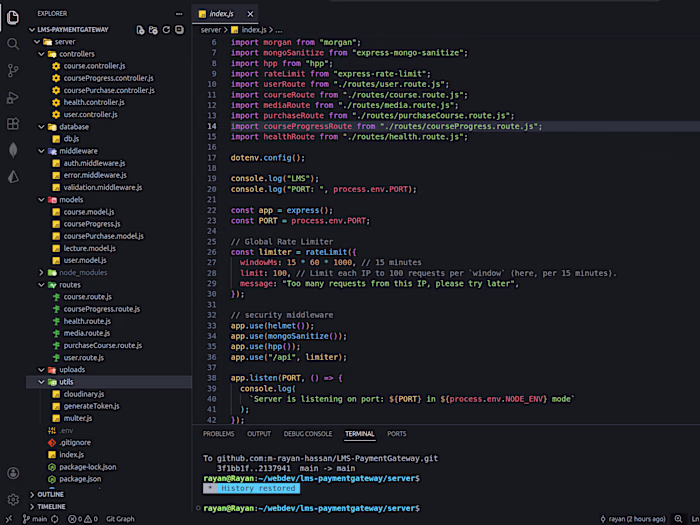This screenshot has height=525, width=700.
Task: Switch to the PORTS panel tab
Action: [397, 434]
